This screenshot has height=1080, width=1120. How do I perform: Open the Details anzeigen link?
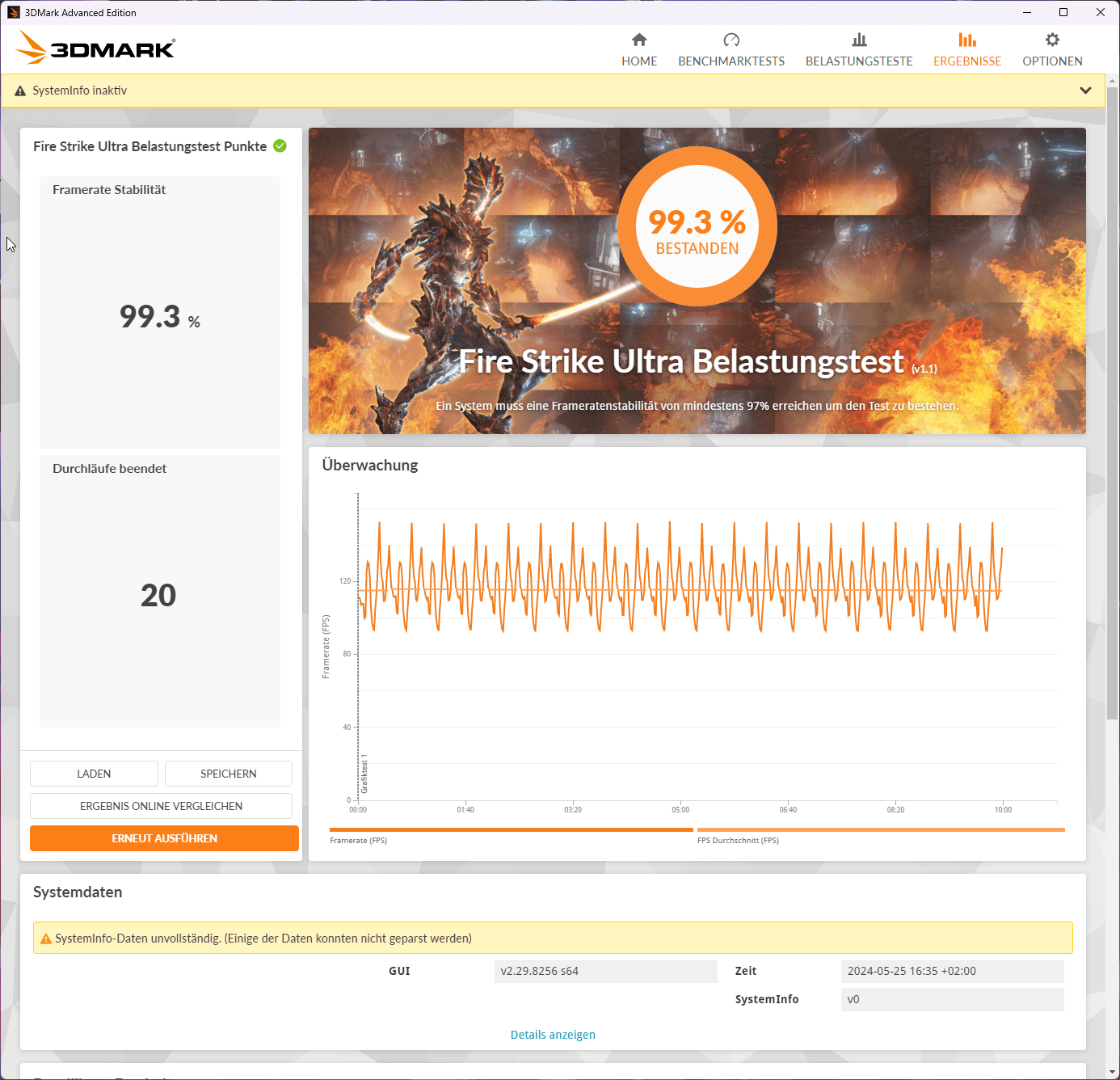[553, 1035]
